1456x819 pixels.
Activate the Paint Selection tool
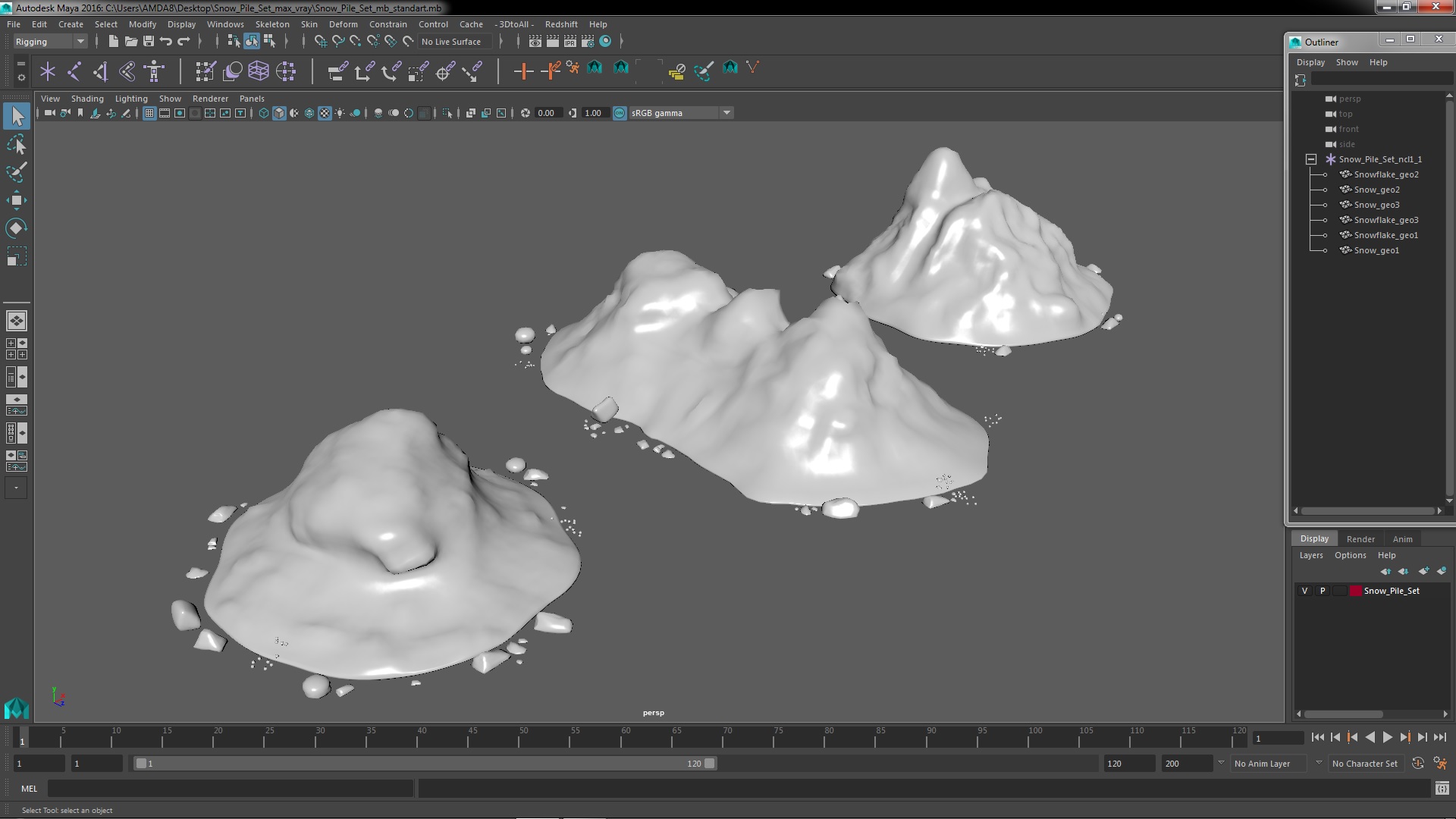coord(16,172)
